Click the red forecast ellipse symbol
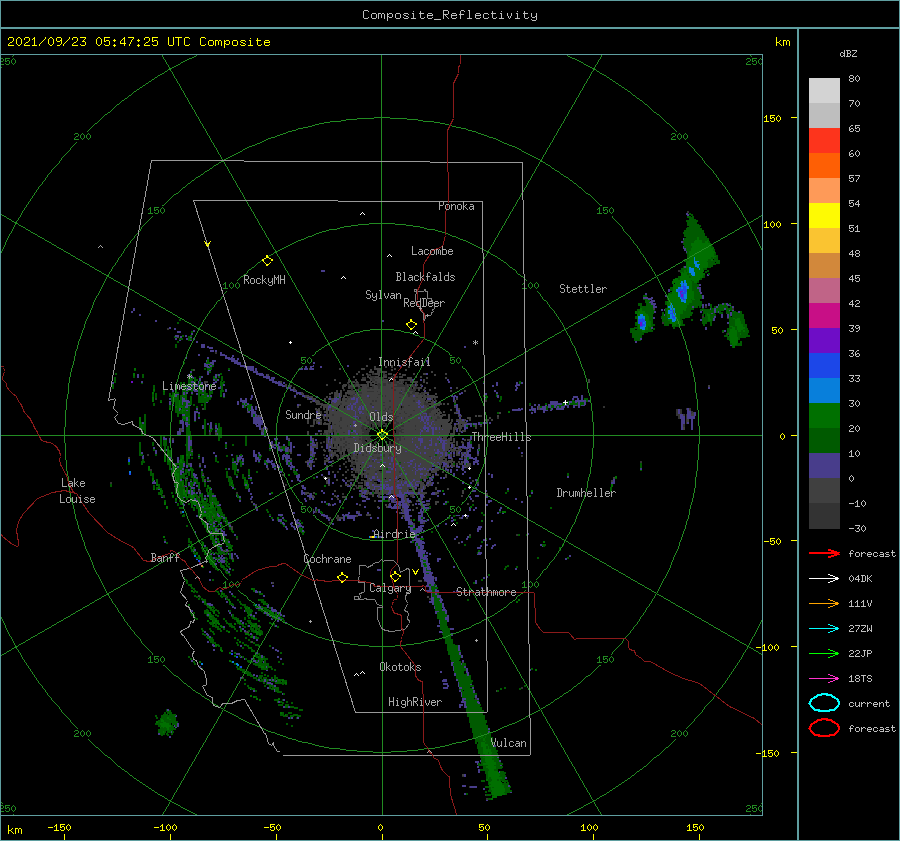 pos(824,728)
